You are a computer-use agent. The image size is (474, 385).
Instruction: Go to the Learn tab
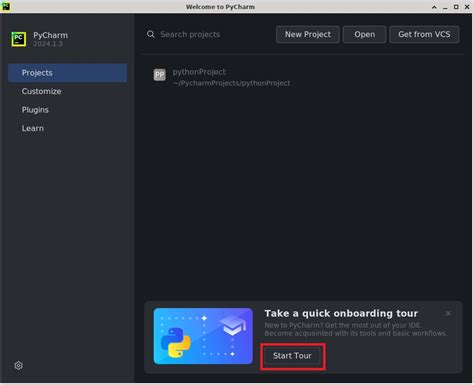pos(68,128)
